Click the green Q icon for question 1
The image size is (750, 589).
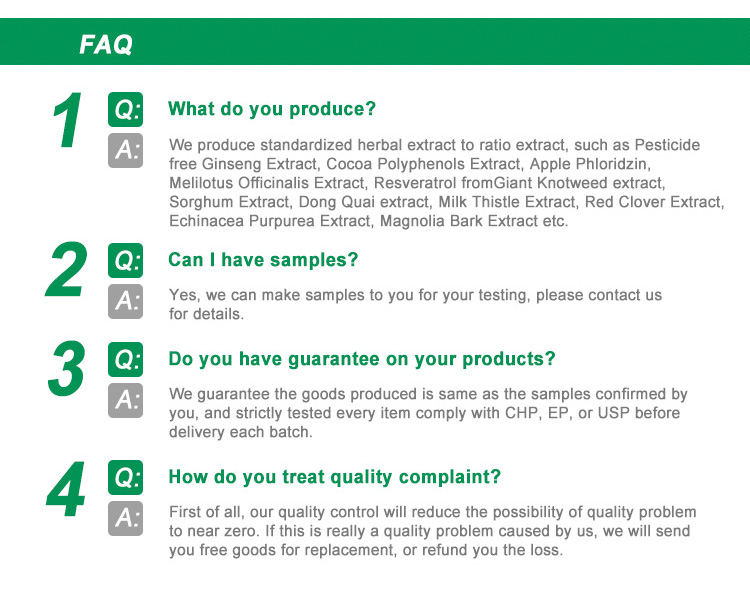pyautogui.click(x=125, y=109)
